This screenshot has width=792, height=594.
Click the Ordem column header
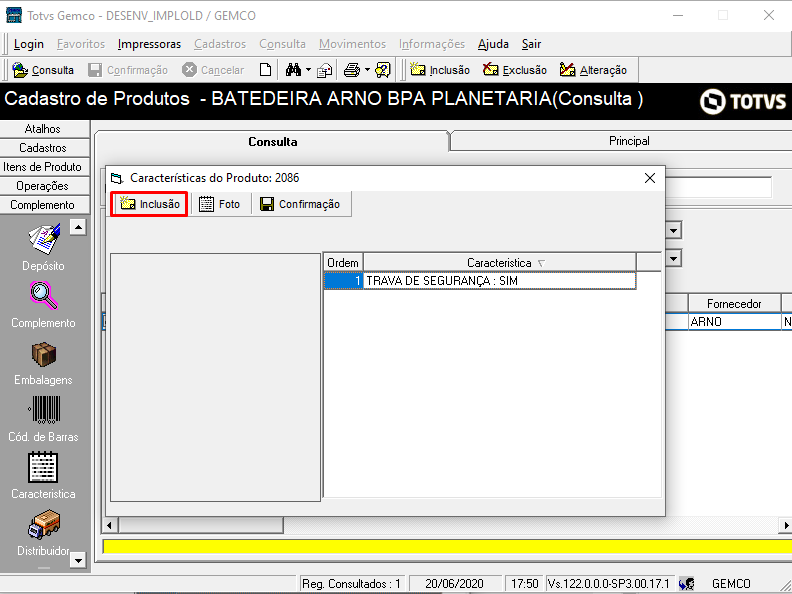click(343, 263)
